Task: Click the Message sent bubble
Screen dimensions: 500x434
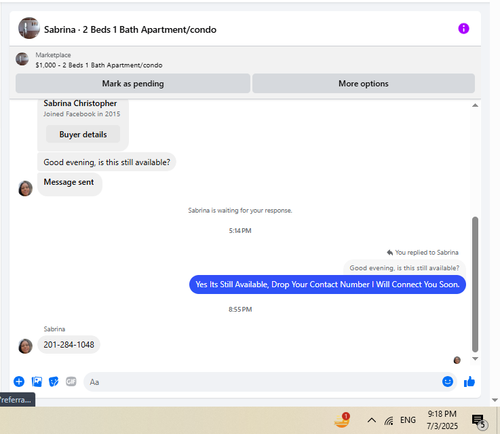Action: pyautogui.click(x=69, y=183)
